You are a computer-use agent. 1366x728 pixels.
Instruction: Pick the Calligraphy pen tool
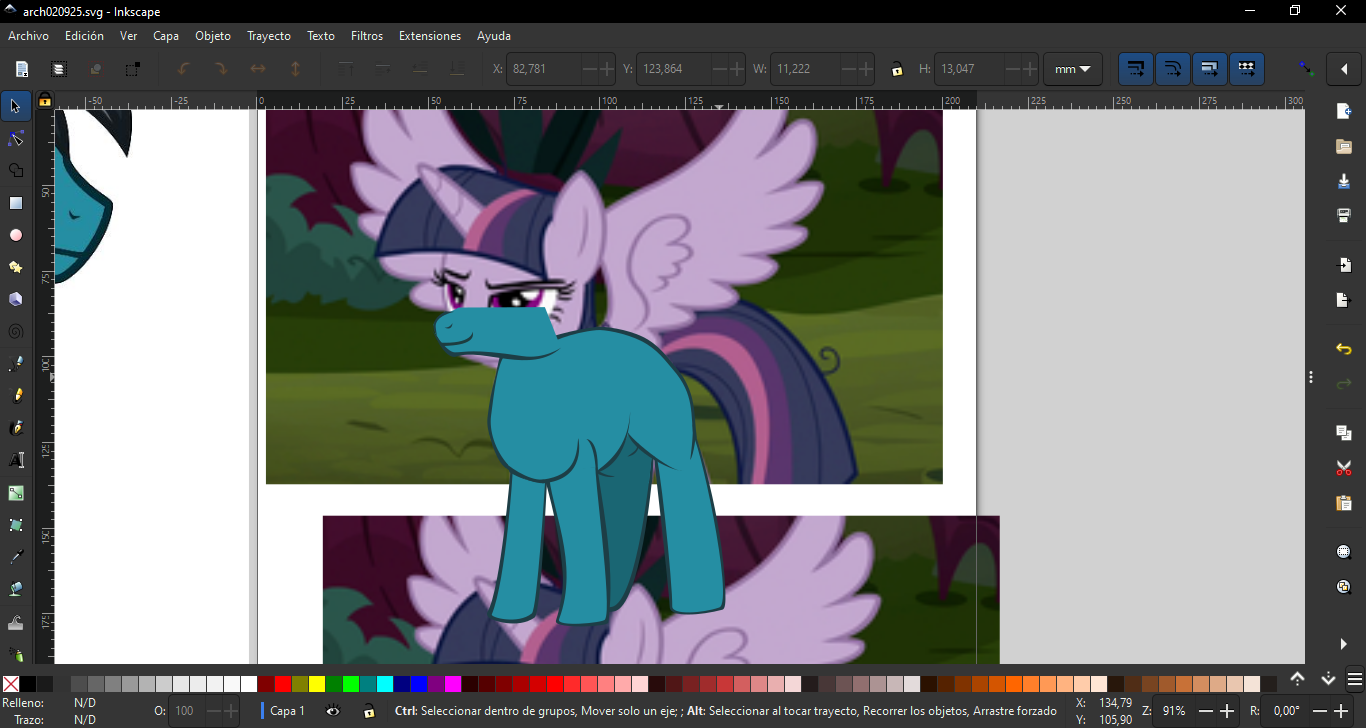coord(16,428)
